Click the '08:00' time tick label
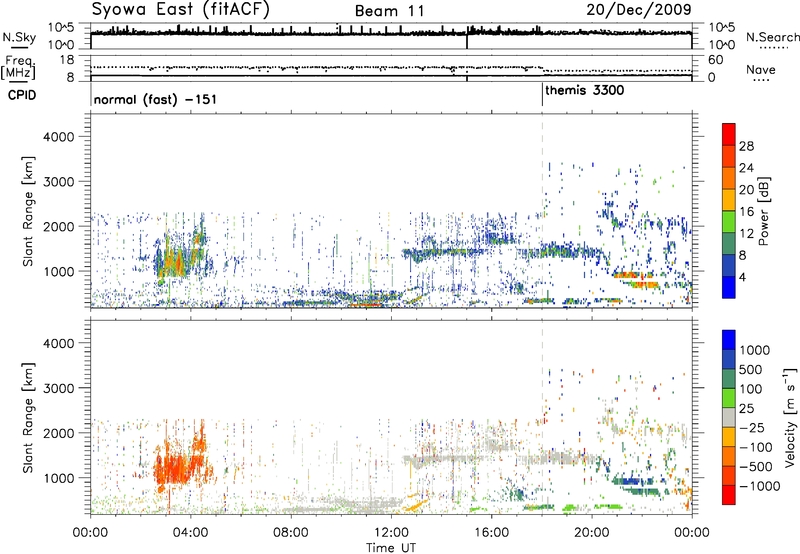This screenshot has height=554, width=800. pyautogui.click(x=291, y=533)
